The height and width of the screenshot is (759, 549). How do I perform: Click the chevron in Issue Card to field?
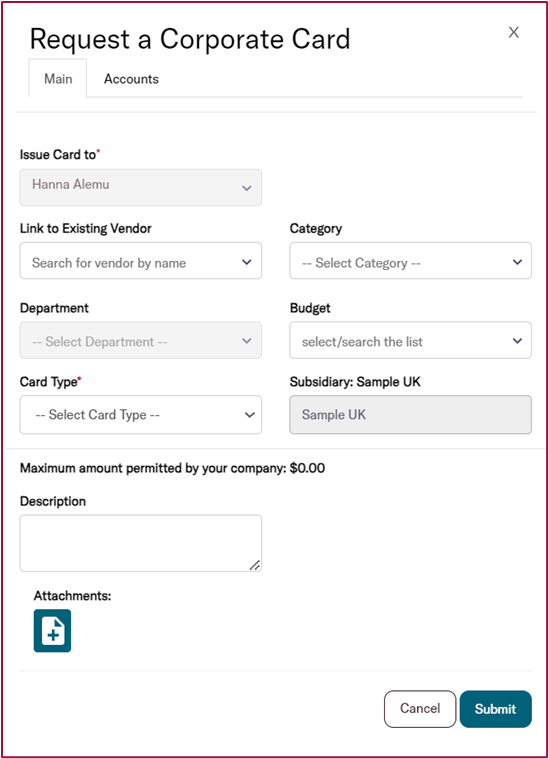pyautogui.click(x=247, y=188)
